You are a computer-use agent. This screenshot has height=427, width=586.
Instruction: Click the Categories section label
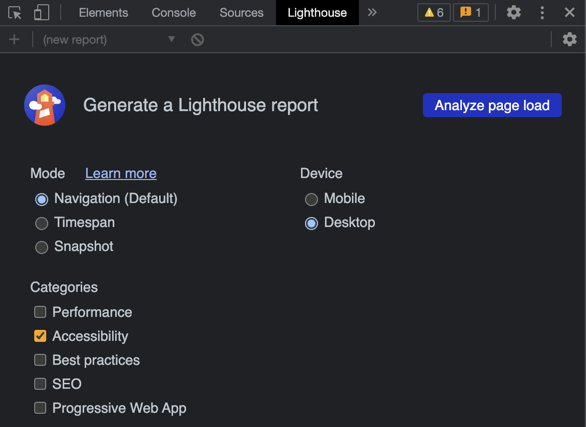[64, 287]
